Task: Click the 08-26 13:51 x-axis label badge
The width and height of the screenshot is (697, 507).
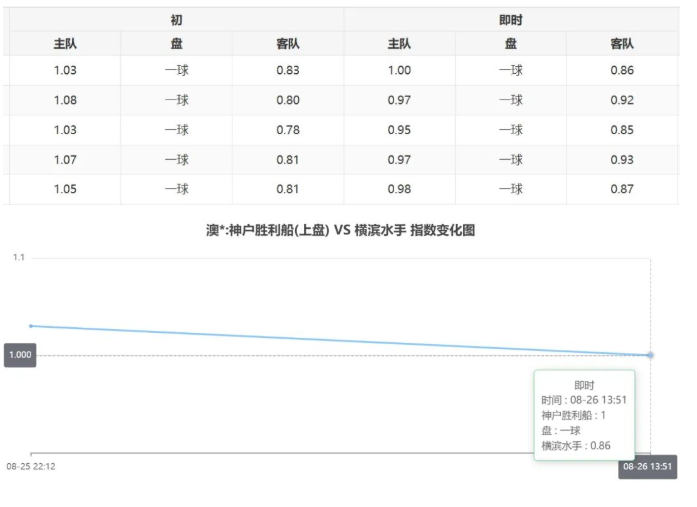Action: (648, 467)
